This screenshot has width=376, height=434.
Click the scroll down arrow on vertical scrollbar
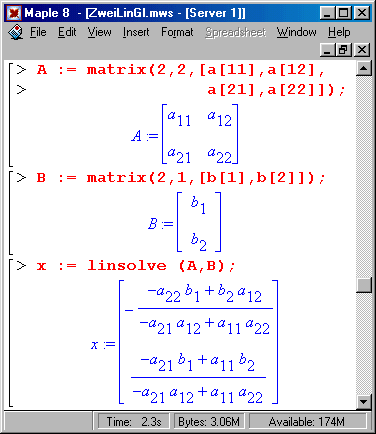364,401
